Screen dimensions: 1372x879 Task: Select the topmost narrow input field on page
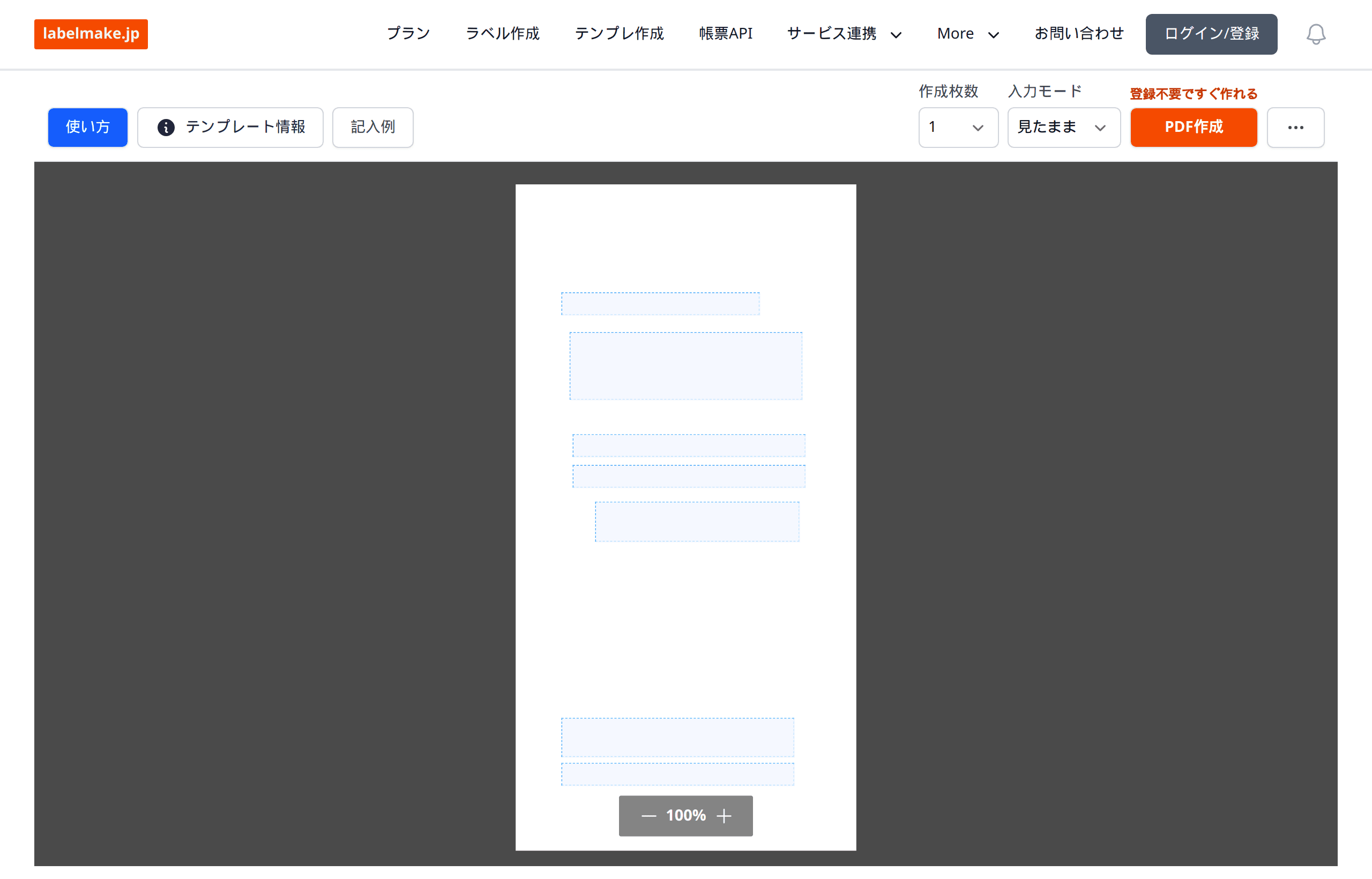(x=660, y=304)
